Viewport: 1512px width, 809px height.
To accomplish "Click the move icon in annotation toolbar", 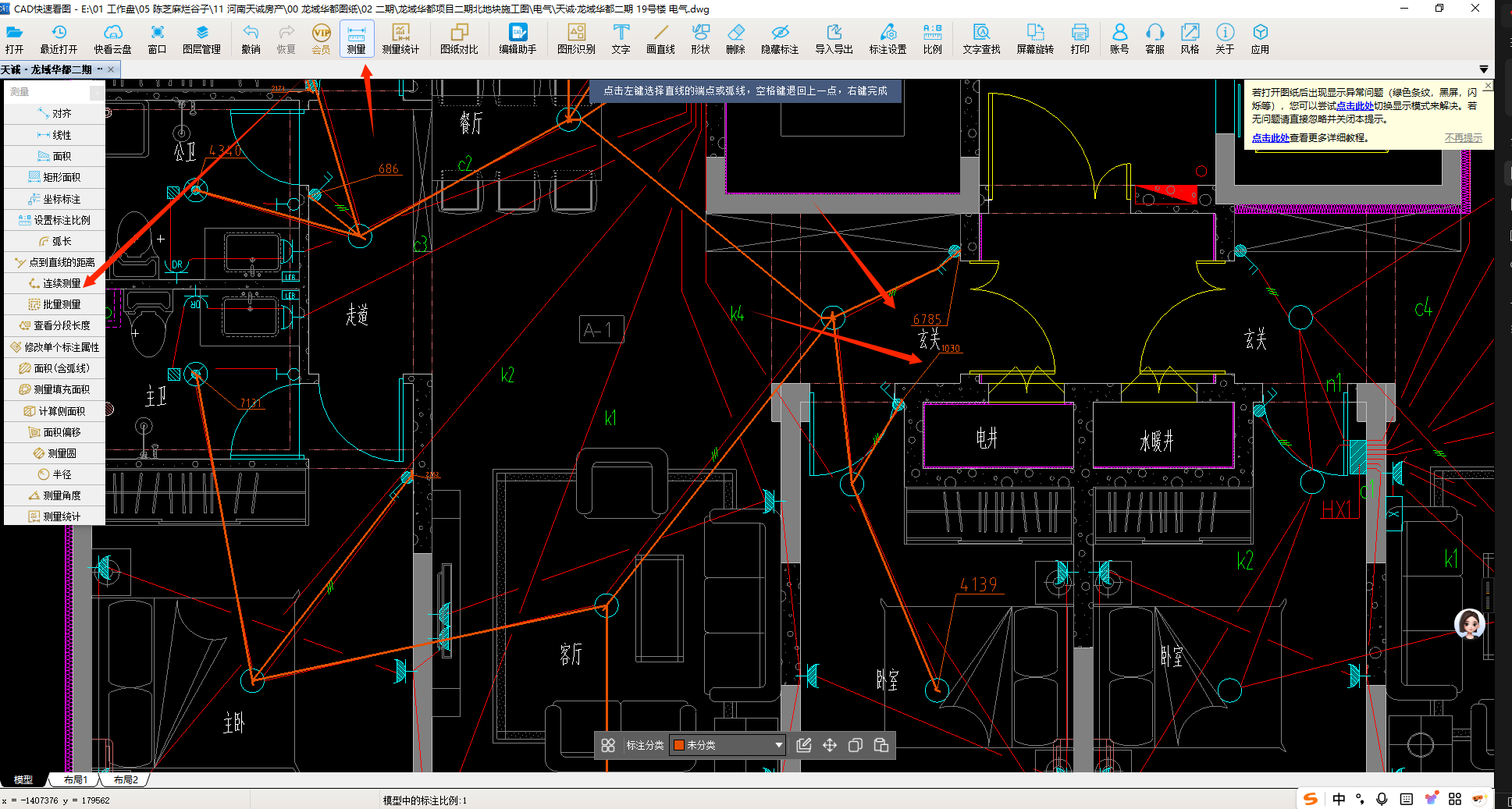I will (x=830, y=745).
